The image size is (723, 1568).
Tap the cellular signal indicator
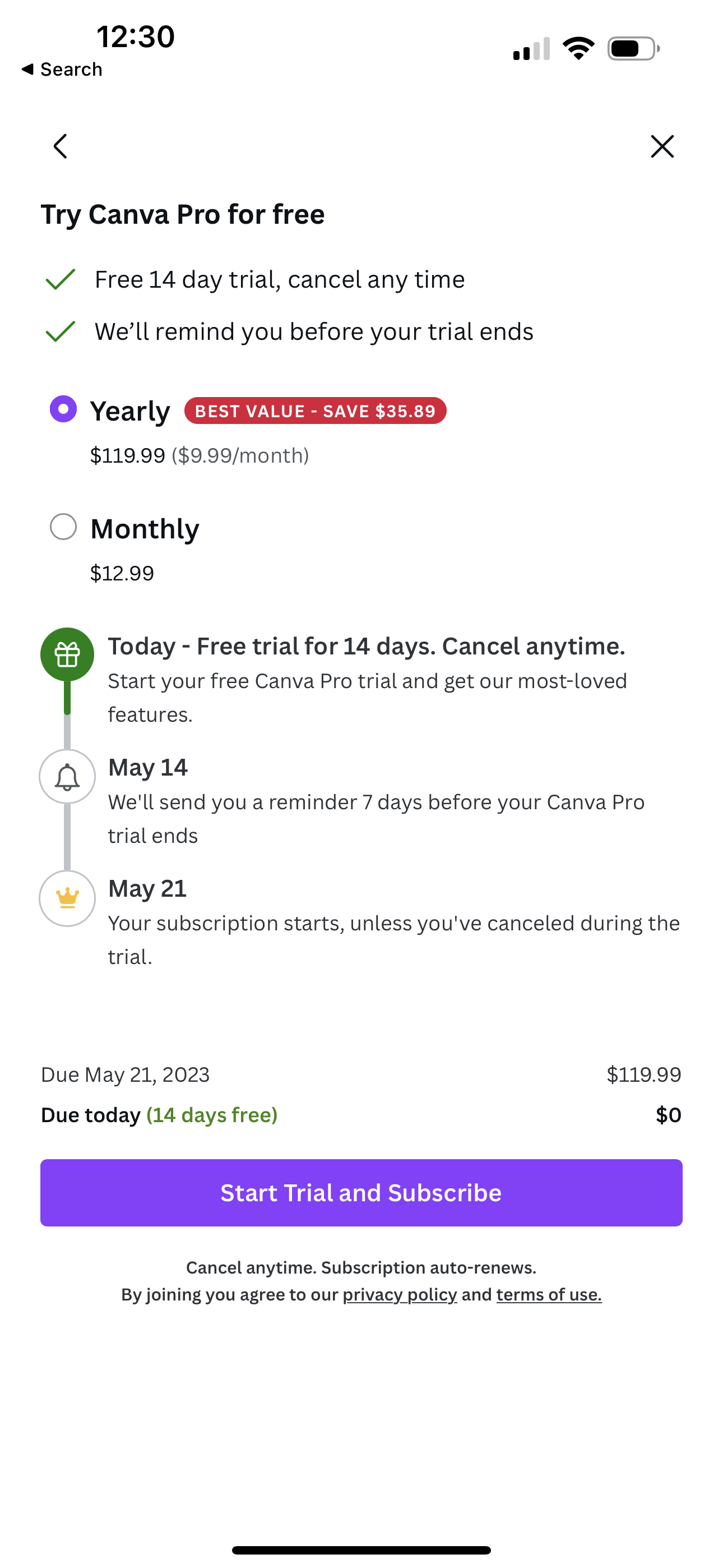coord(531,49)
